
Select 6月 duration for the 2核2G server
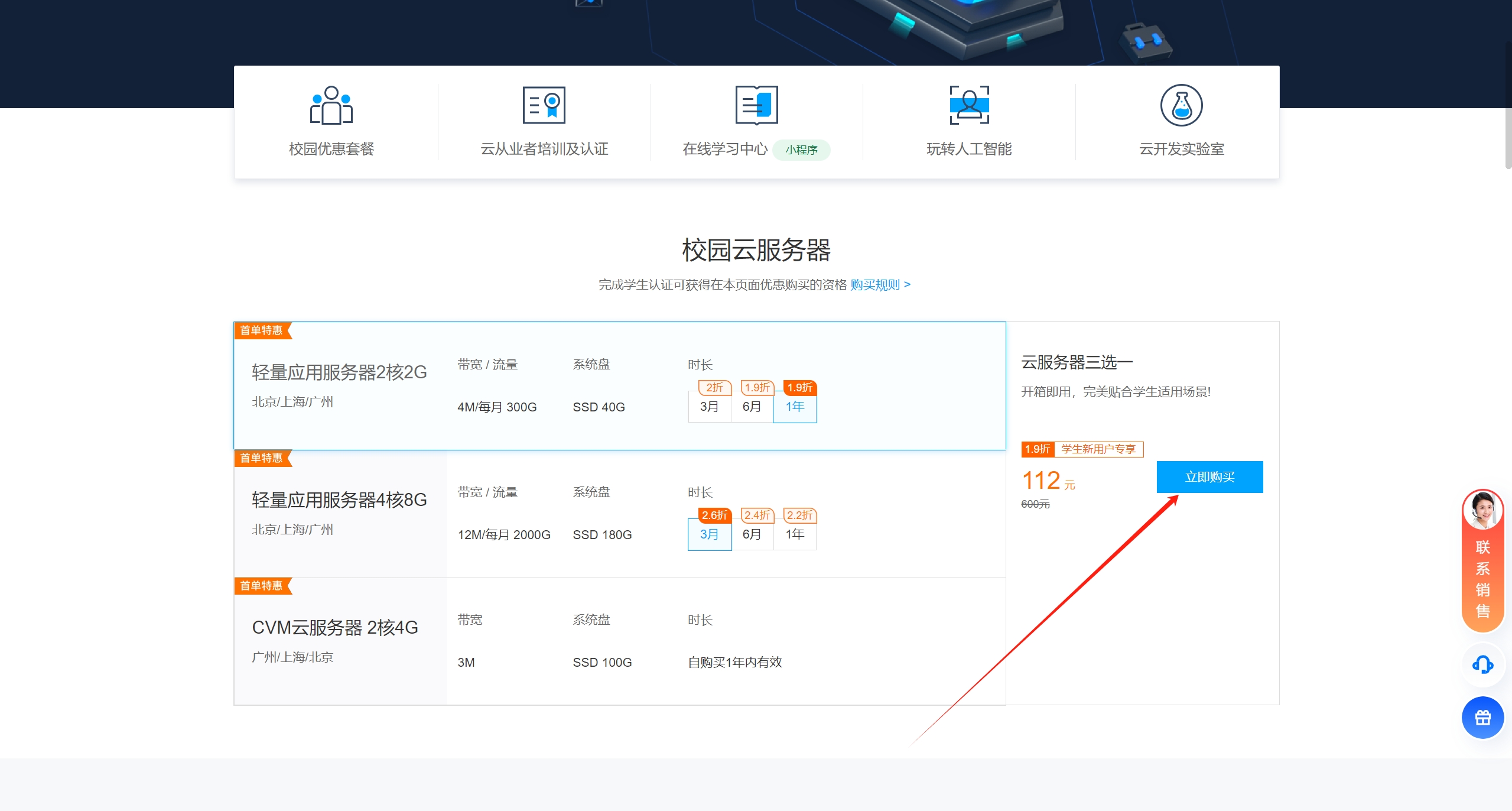tap(752, 407)
